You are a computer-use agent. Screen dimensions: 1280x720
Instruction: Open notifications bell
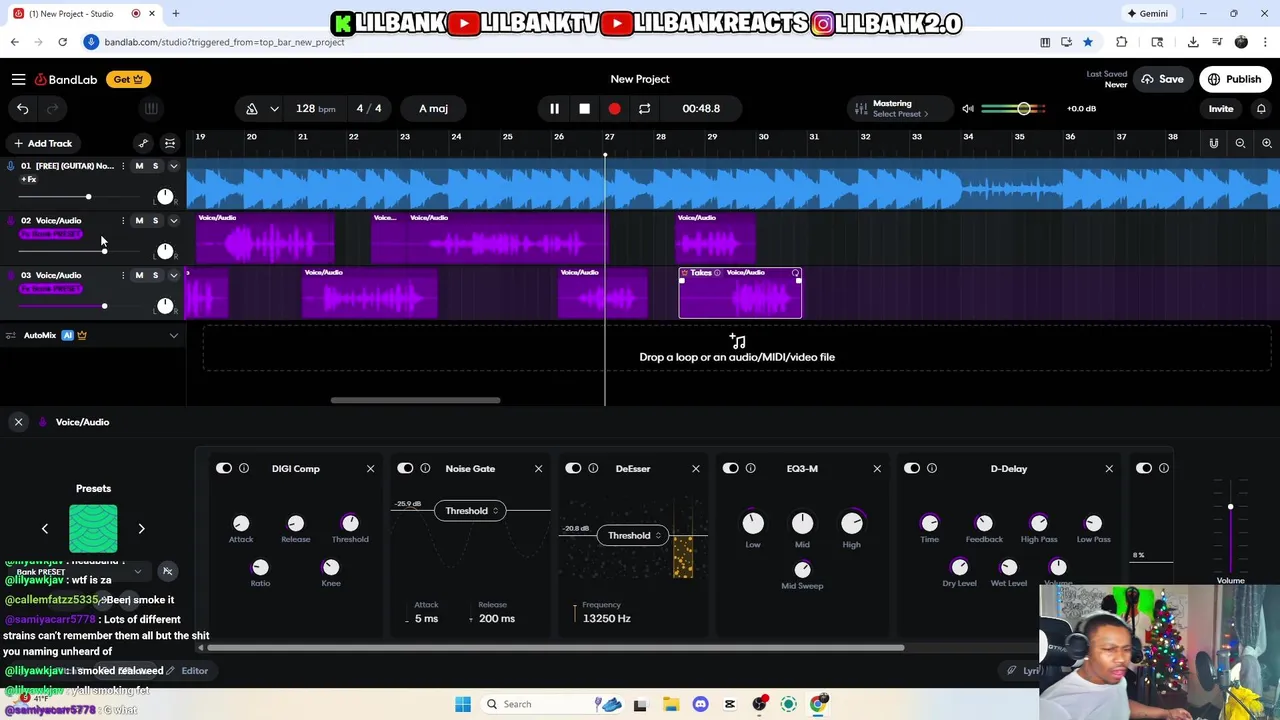pyautogui.click(x=1261, y=108)
